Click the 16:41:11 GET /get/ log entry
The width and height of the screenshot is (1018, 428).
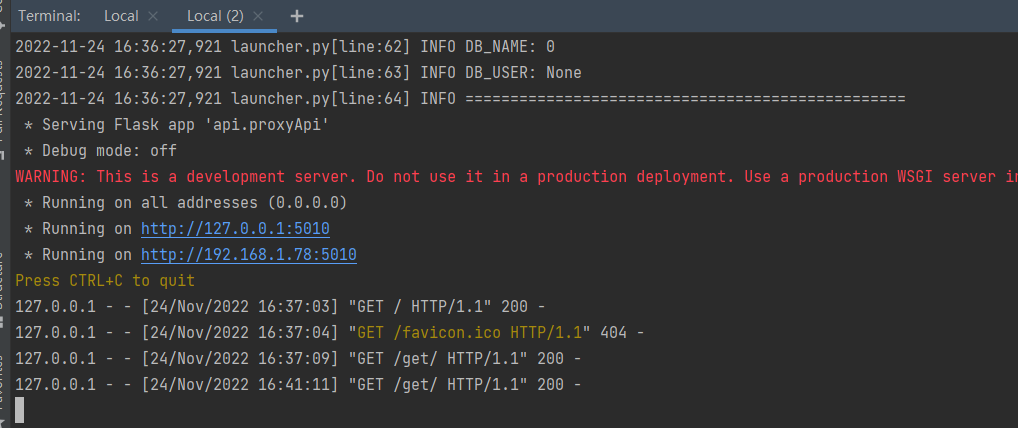pyautogui.click(x=298, y=384)
